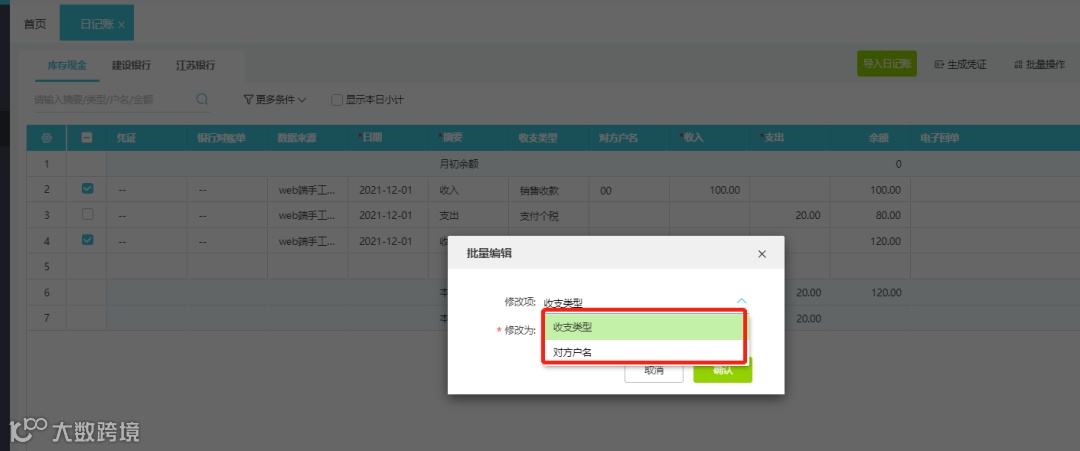Viewport: 1080px width, 451px height.
Task: Click the green 确认 button
Action: 723,370
